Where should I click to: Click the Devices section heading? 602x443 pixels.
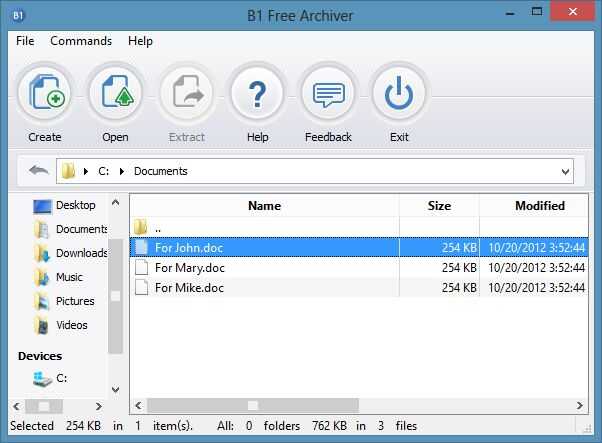[x=40, y=356]
